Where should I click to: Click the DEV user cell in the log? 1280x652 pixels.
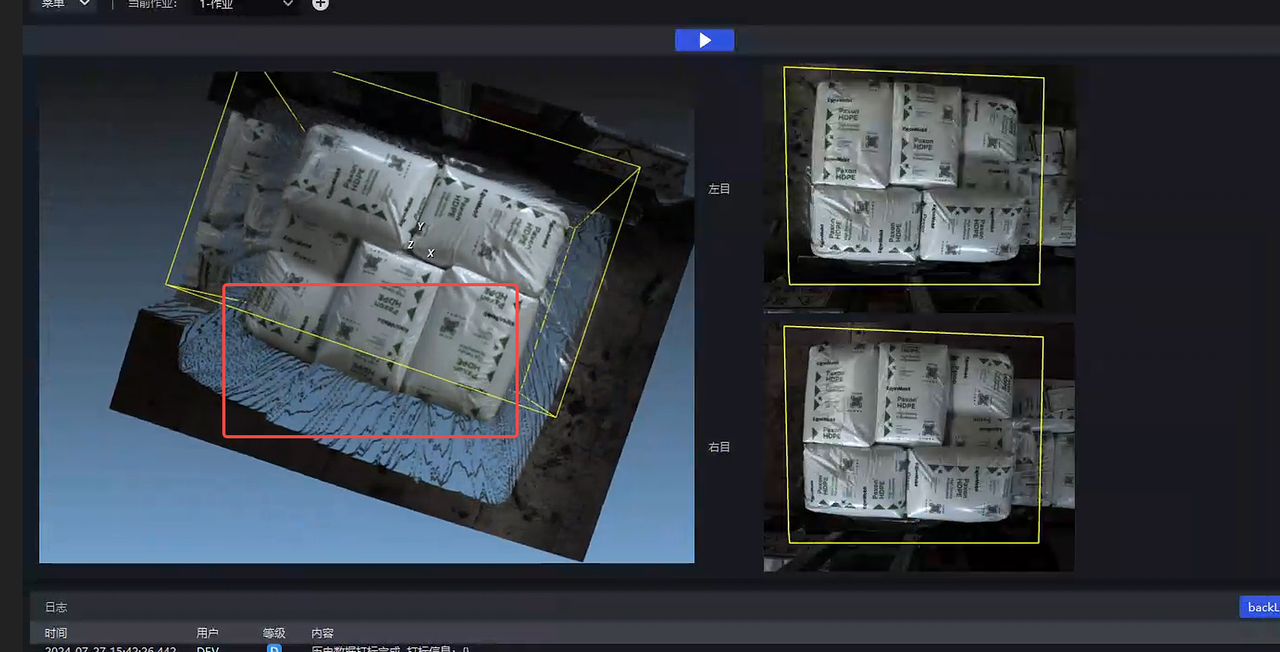point(207,648)
